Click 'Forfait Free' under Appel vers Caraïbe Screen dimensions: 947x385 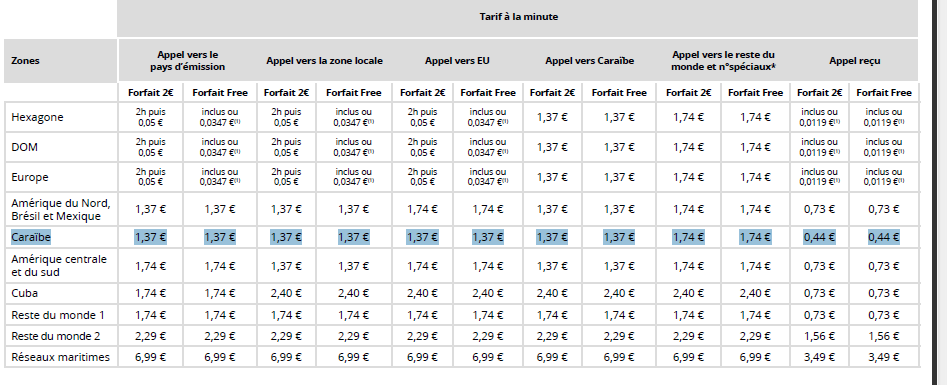[x=619, y=92]
